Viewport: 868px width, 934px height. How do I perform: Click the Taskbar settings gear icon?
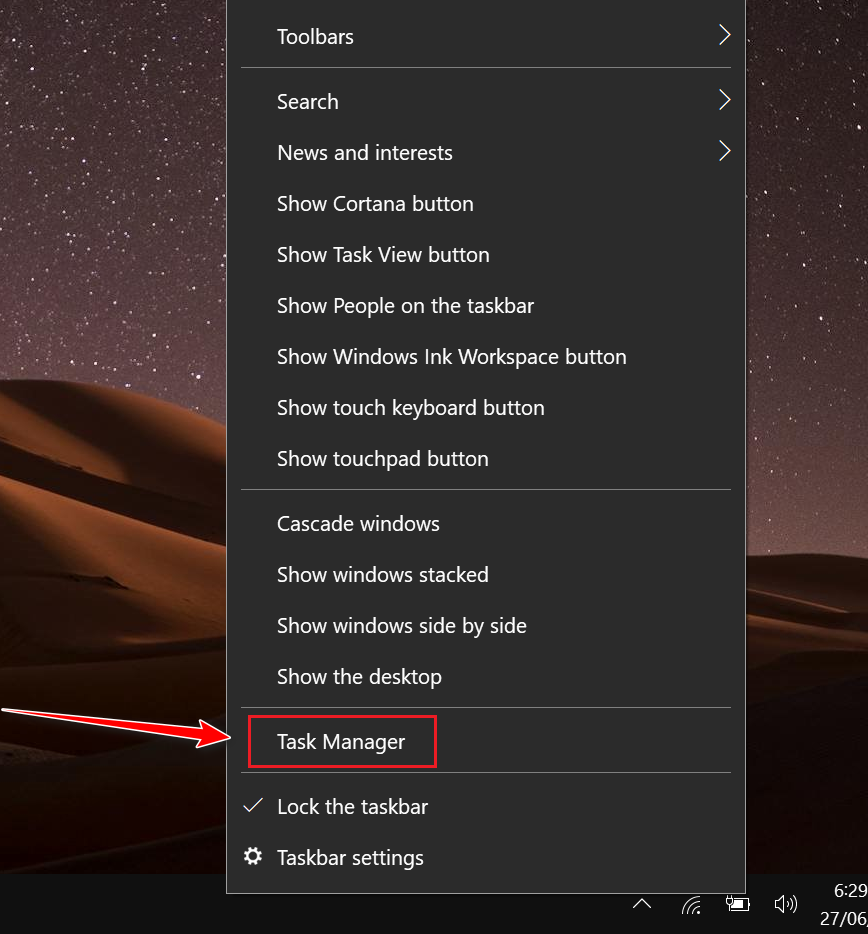click(253, 857)
